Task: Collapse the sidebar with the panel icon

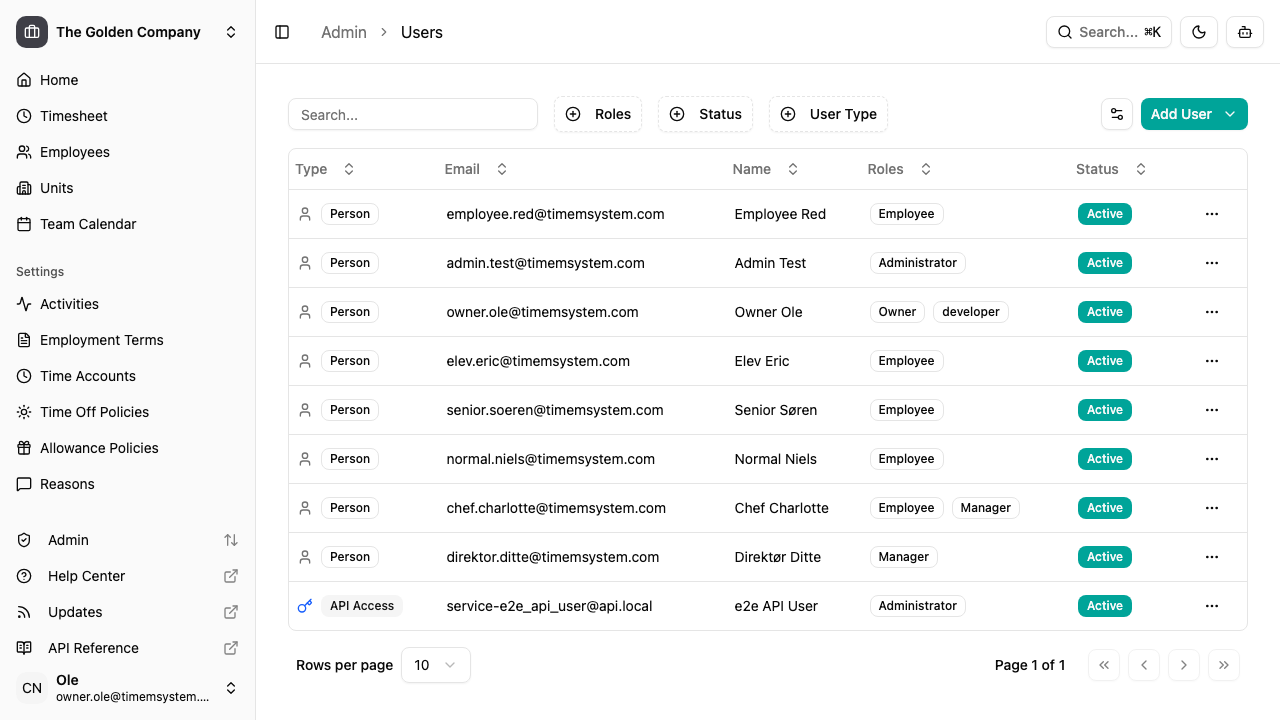Action: (282, 32)
